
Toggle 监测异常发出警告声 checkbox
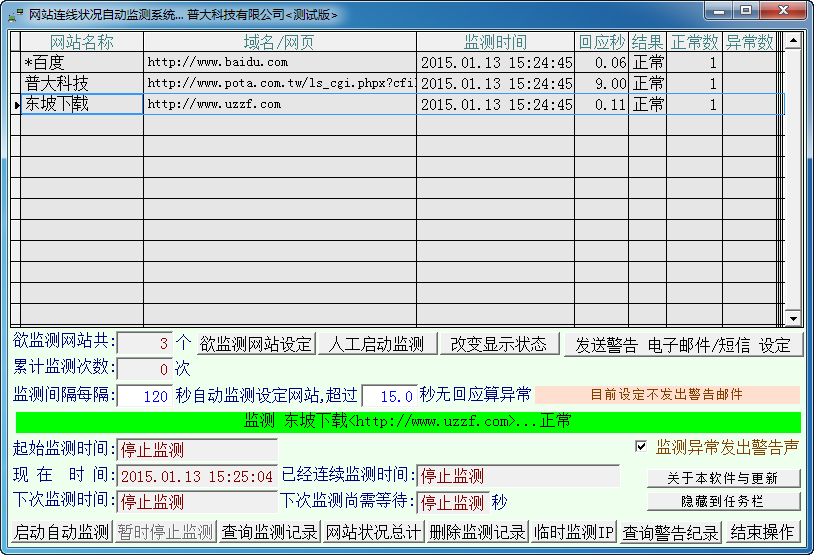pyautogui.click(x=641, y=446)
